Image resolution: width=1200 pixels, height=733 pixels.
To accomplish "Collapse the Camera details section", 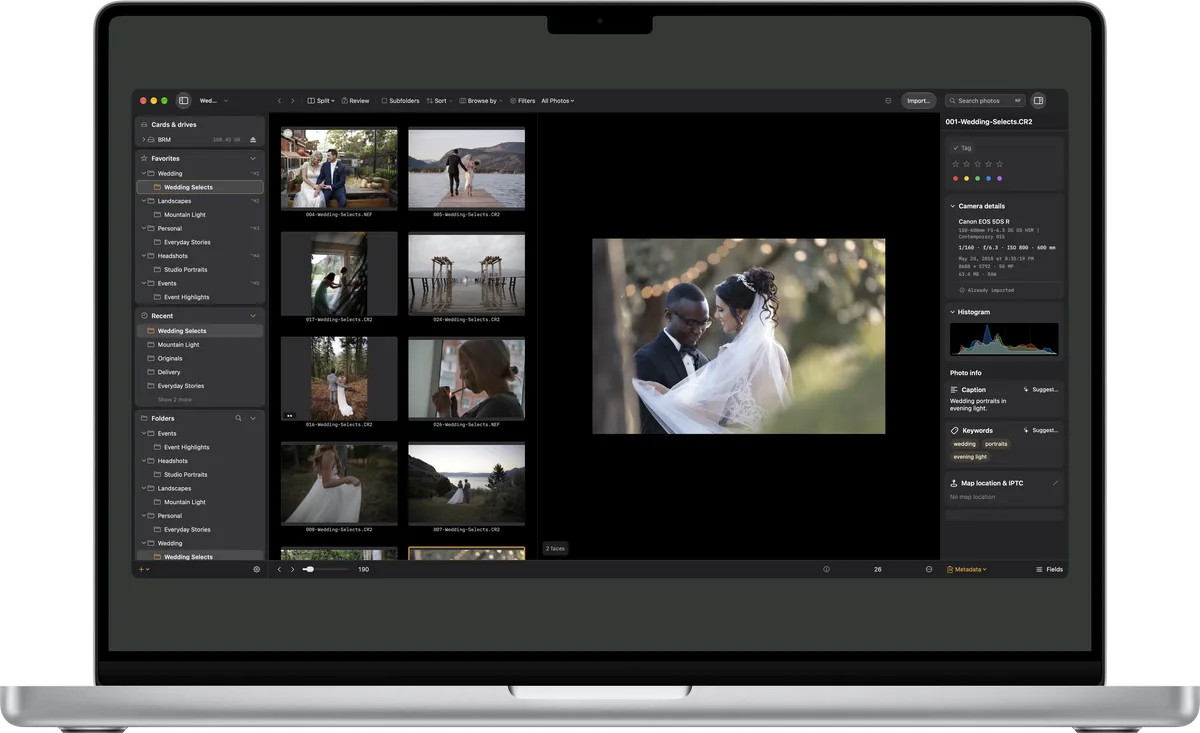I will click(x=953, y=206).
